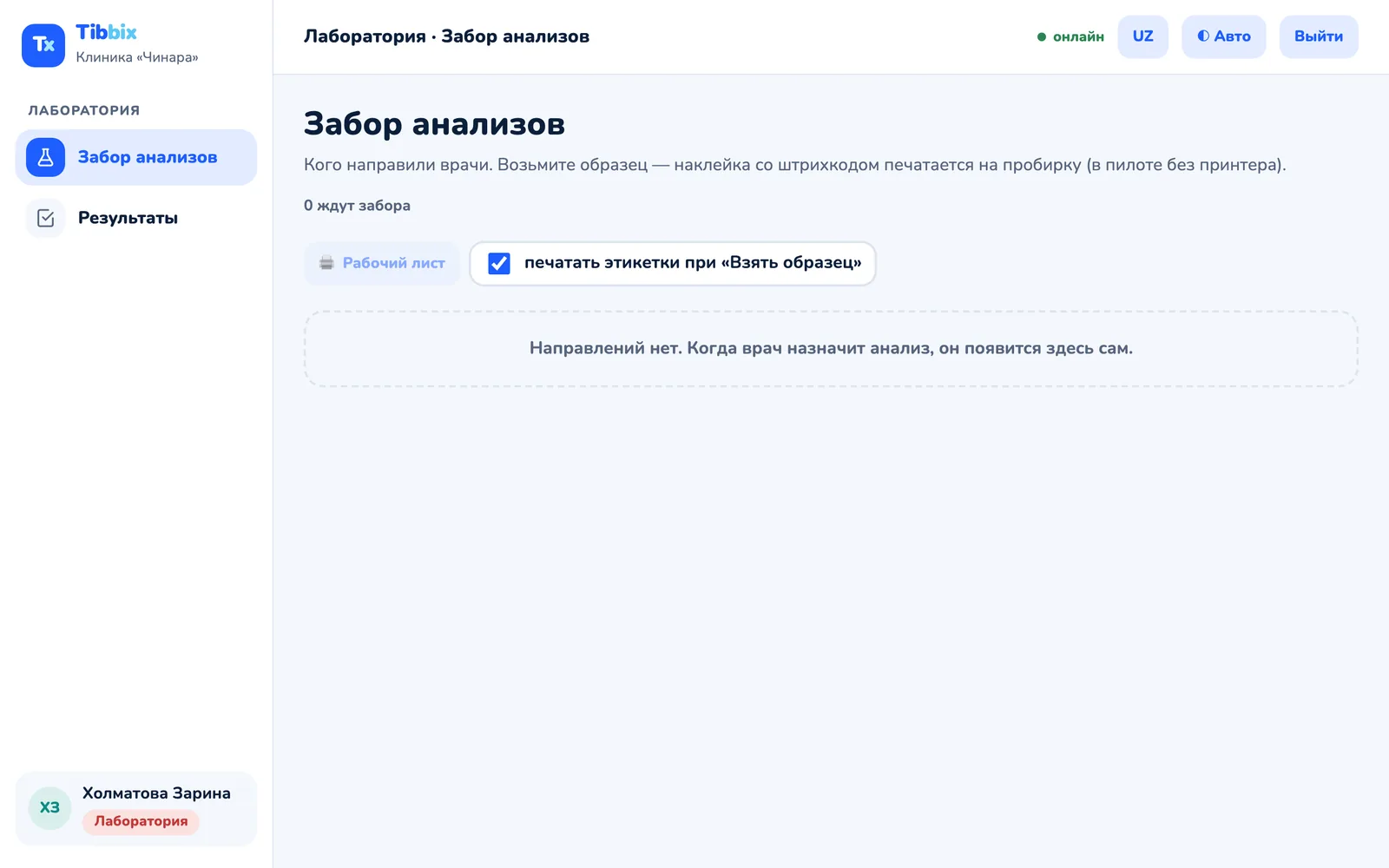Click the green online status dot

pyautogui.click(x=1042, y=37)
